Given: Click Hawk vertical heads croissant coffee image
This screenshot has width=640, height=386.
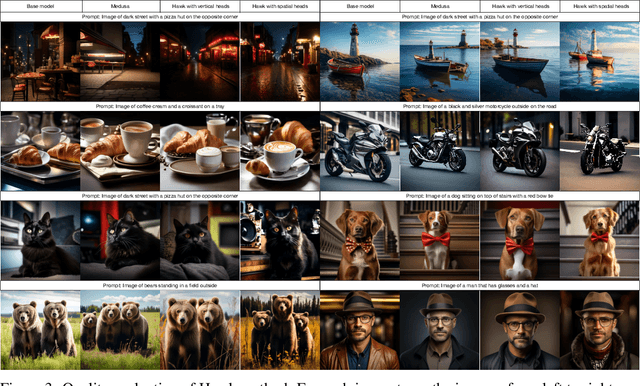Looking at the screenshot, I should click(200, 151).
